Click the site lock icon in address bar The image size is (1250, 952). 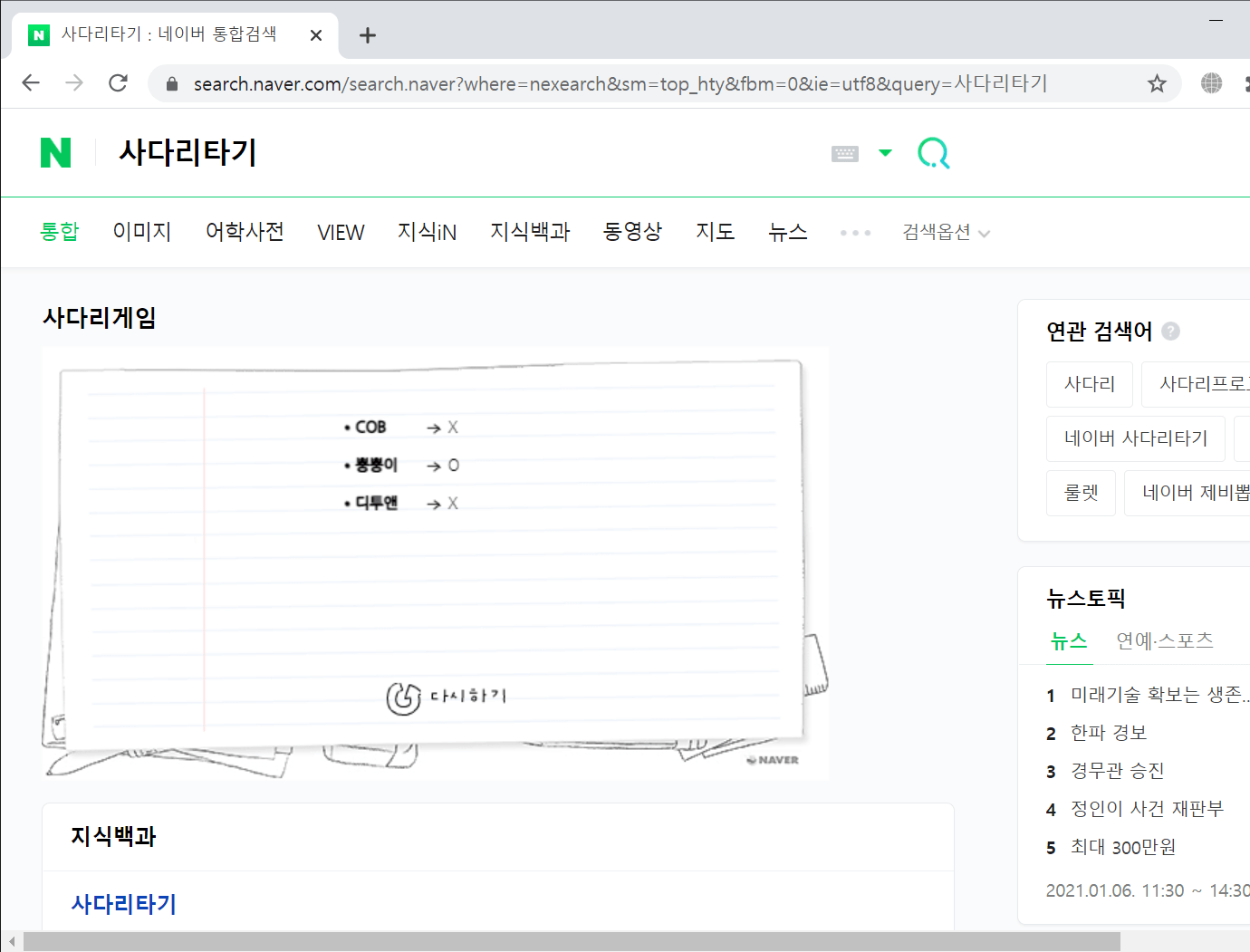(x=172, y=83)
